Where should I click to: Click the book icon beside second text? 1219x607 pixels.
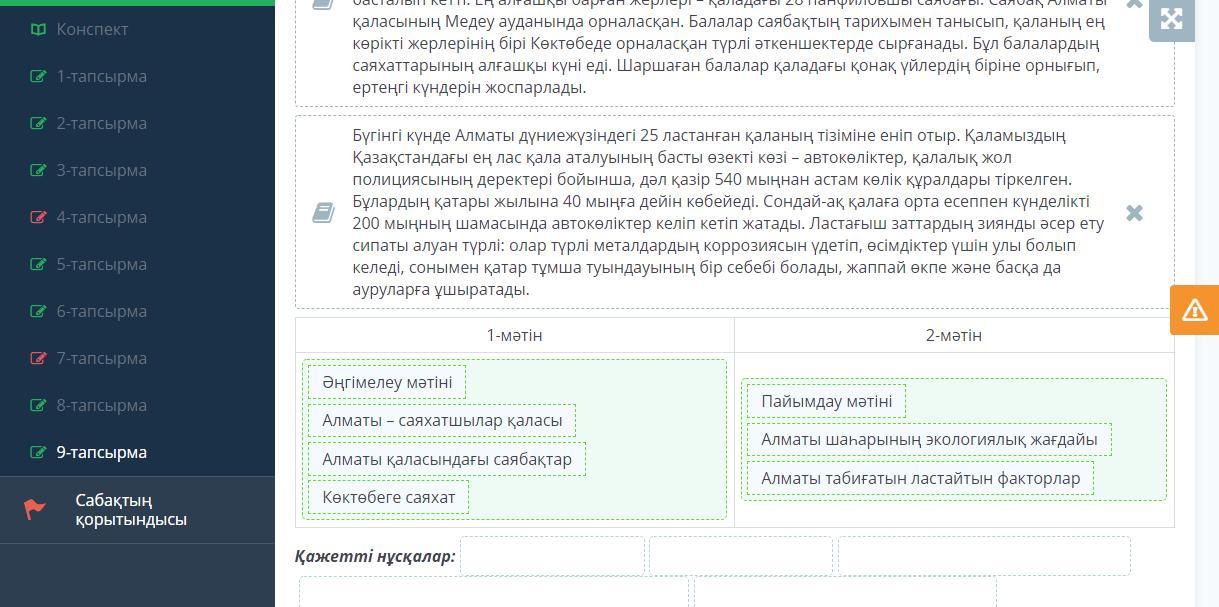point(323,213)
